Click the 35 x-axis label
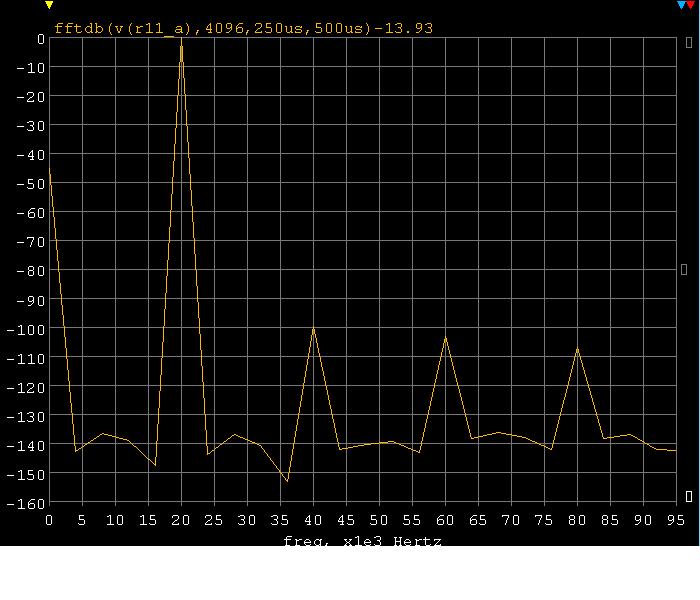The image size is (700, 600). pyautogui.click(x=280, y=520)
